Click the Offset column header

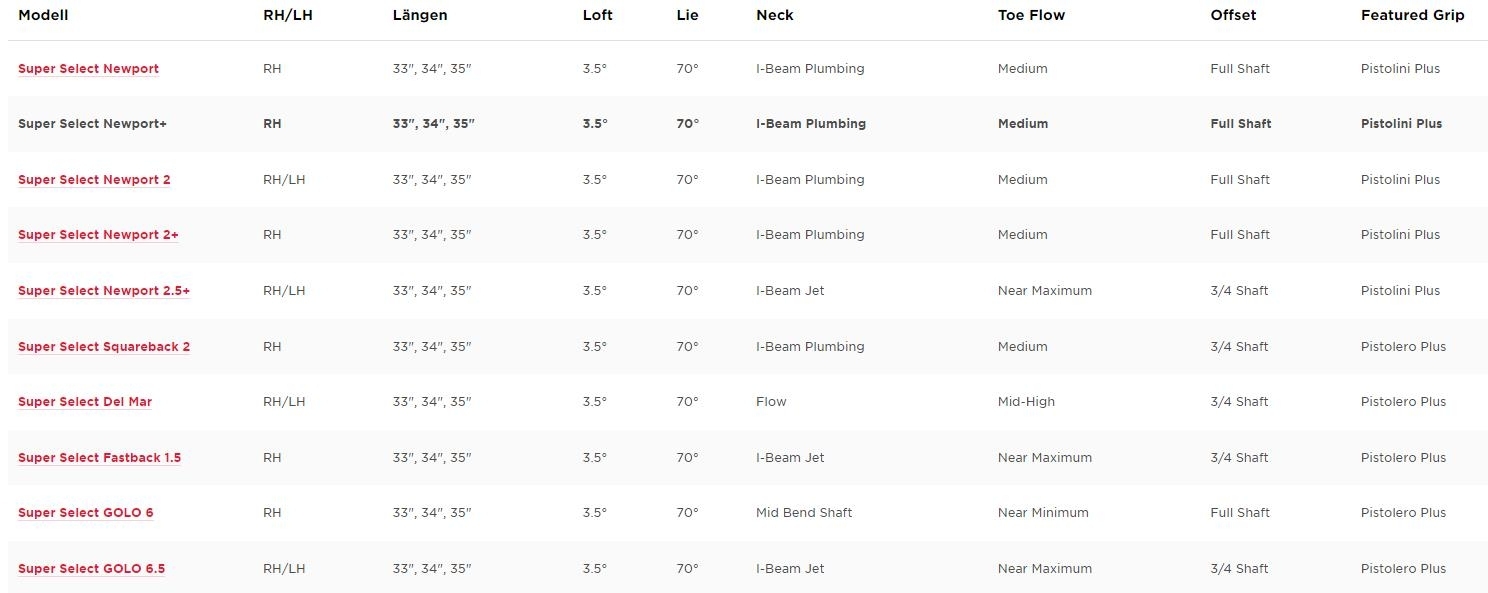pyautogui.click(x=1233, y=15)
